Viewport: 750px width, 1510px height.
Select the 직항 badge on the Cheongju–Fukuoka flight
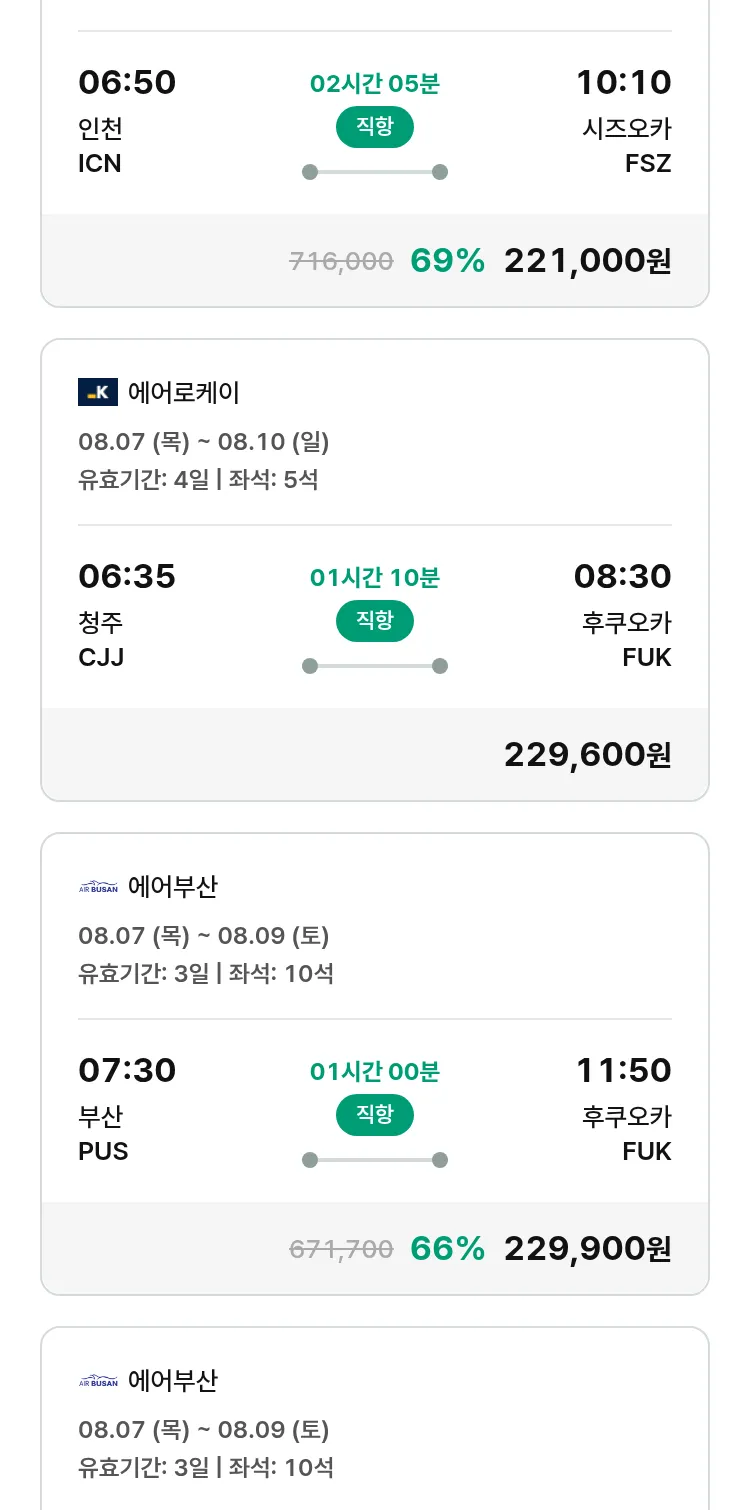coord(375,621)
